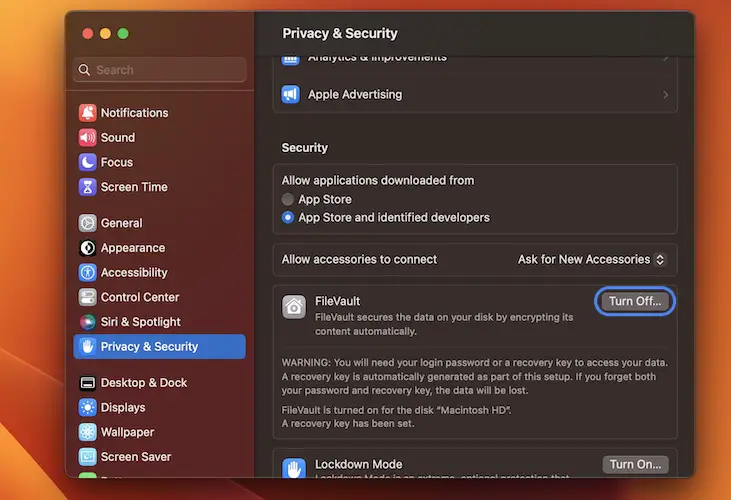Click the Accessibility icon in sidebar

pyautogui.click(x=88, y=272)
